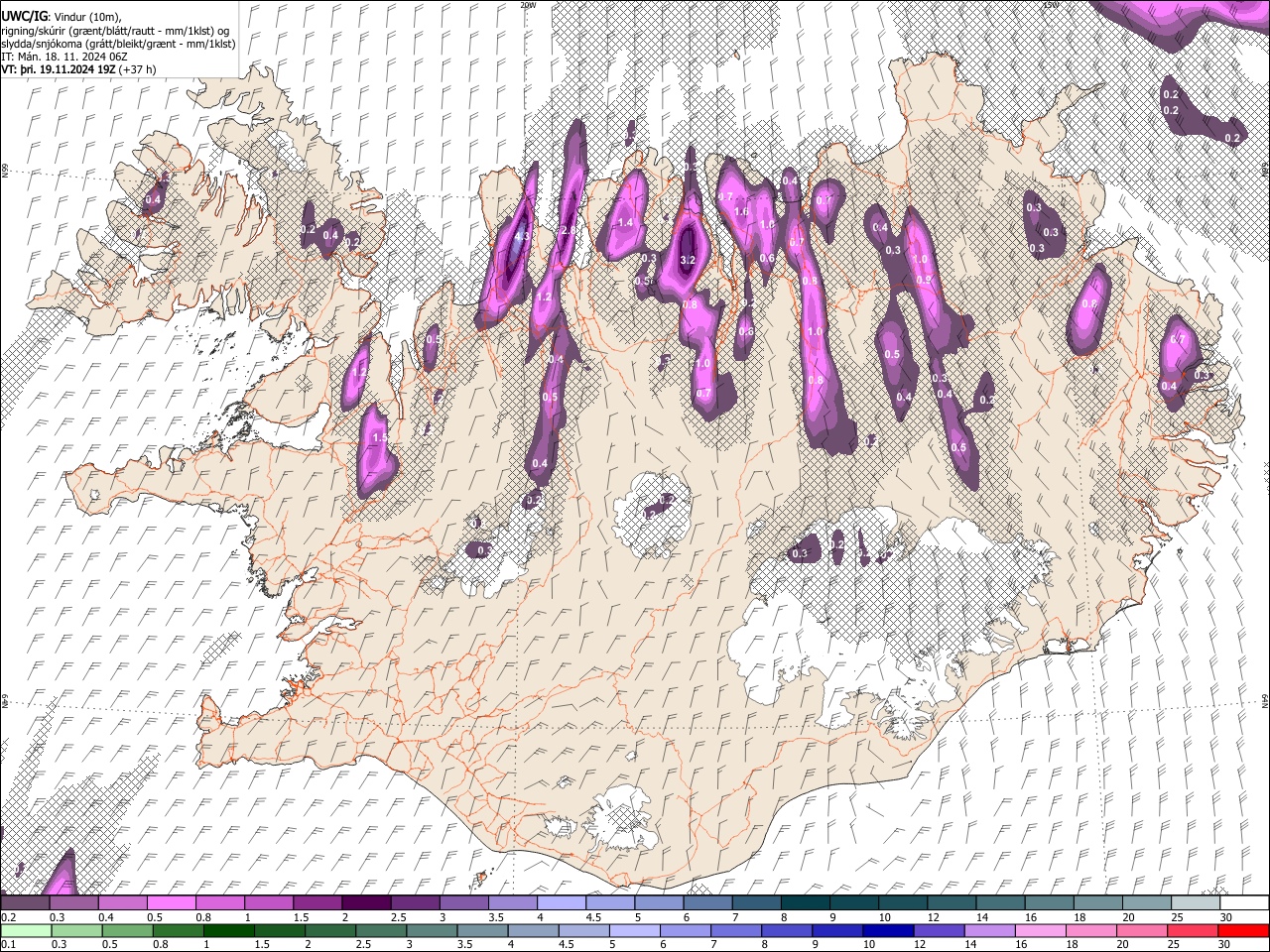This screenshot has width=1270, height=952.
Task: Click the white top-row swatch labeled 30
Action: [1243, 903]
